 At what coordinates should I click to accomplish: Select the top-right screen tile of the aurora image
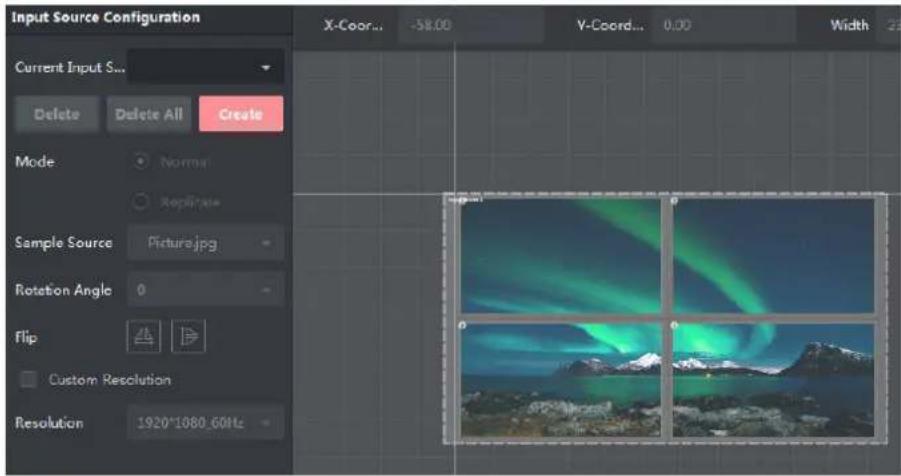coord(773,256)
